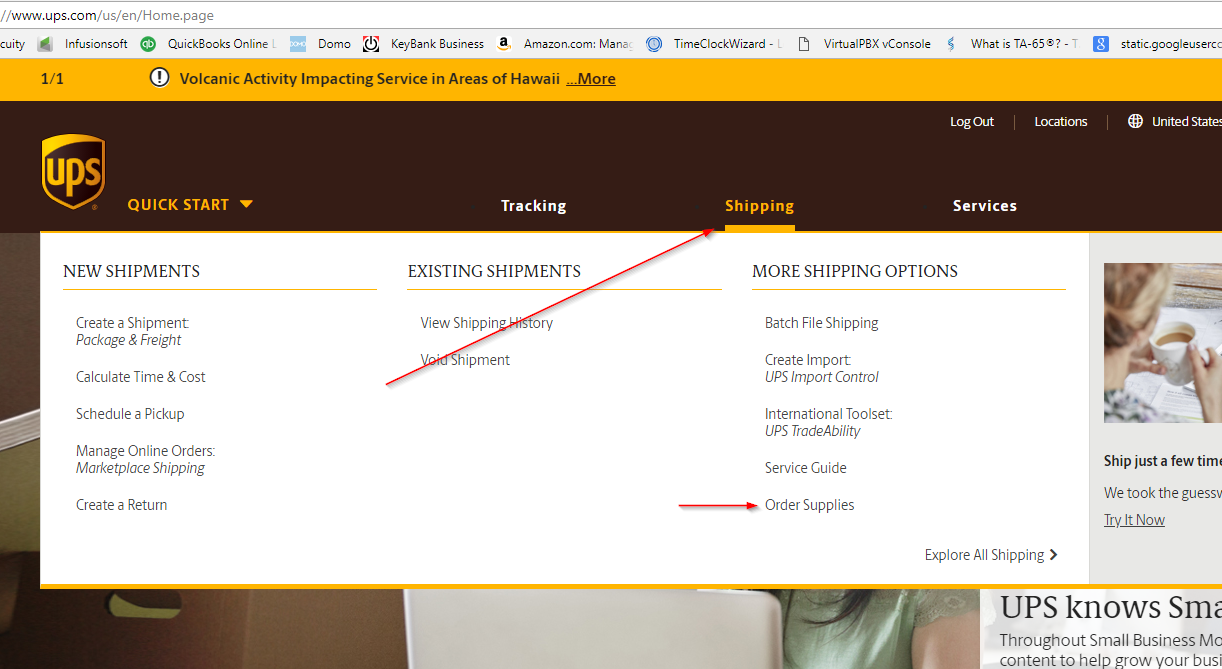Click the Try It Now link

[1134, 520]
